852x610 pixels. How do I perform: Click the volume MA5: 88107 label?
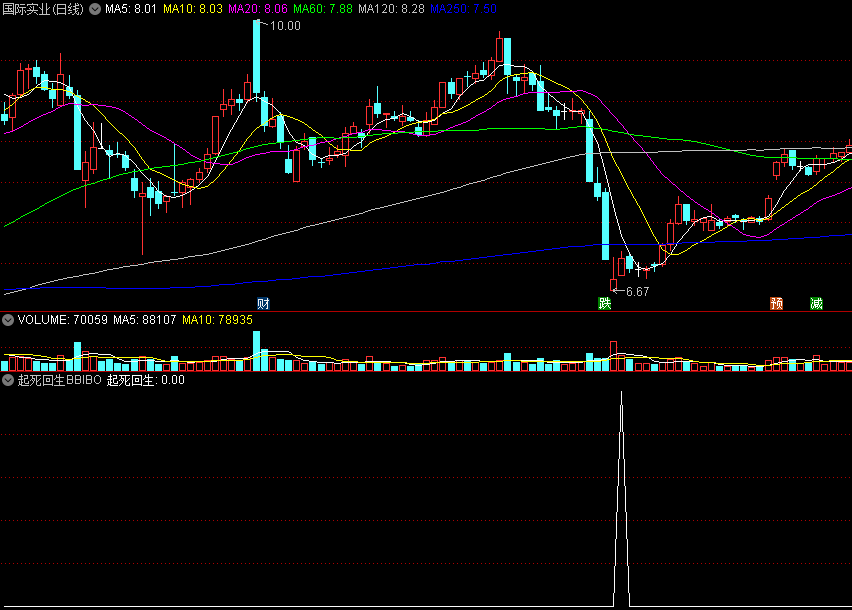[x=145, y=320]
